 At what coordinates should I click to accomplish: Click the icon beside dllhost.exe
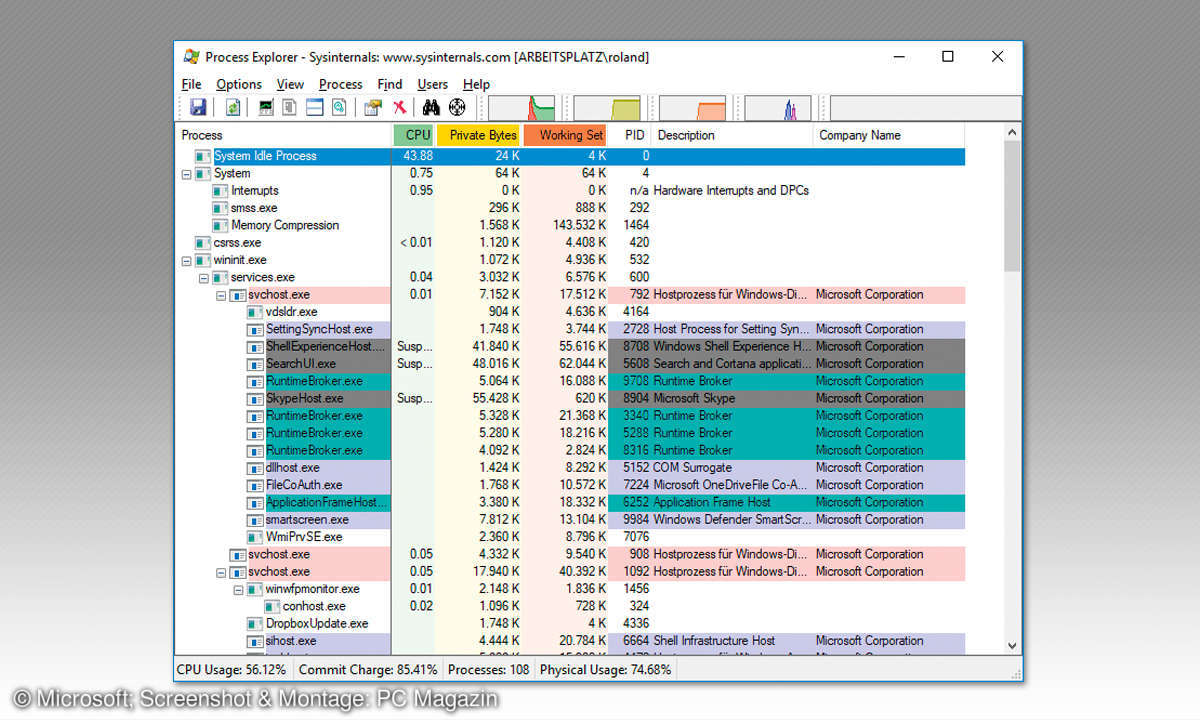(255, 468)
